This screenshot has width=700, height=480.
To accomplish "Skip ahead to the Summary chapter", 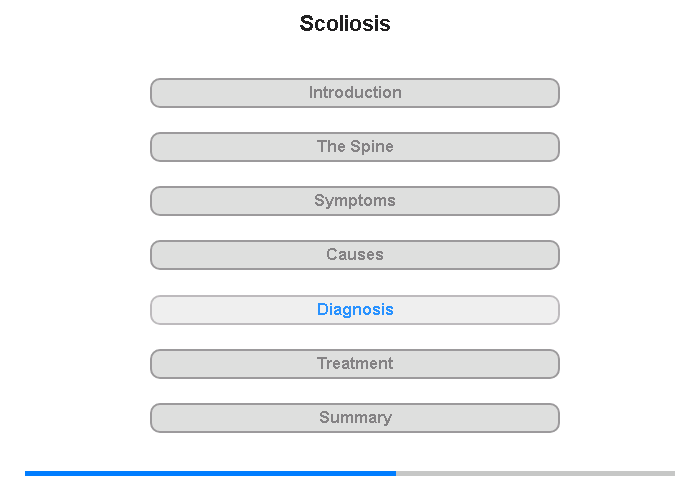I will [x=355, y=418].
